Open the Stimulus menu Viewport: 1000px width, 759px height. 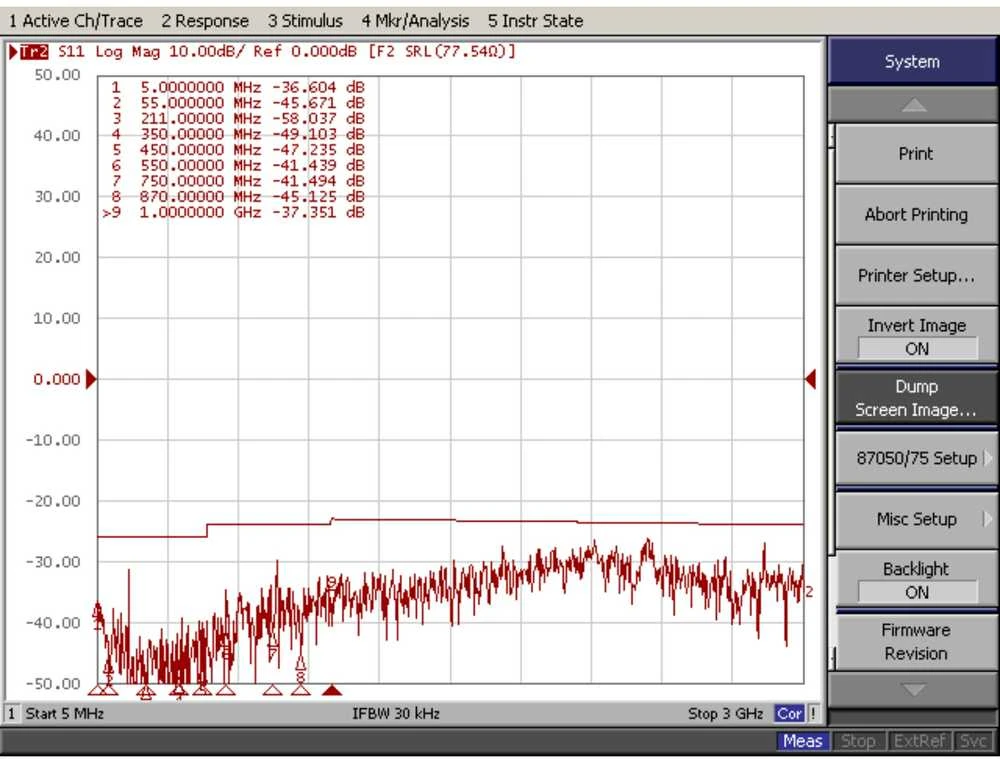click(305, 21)
